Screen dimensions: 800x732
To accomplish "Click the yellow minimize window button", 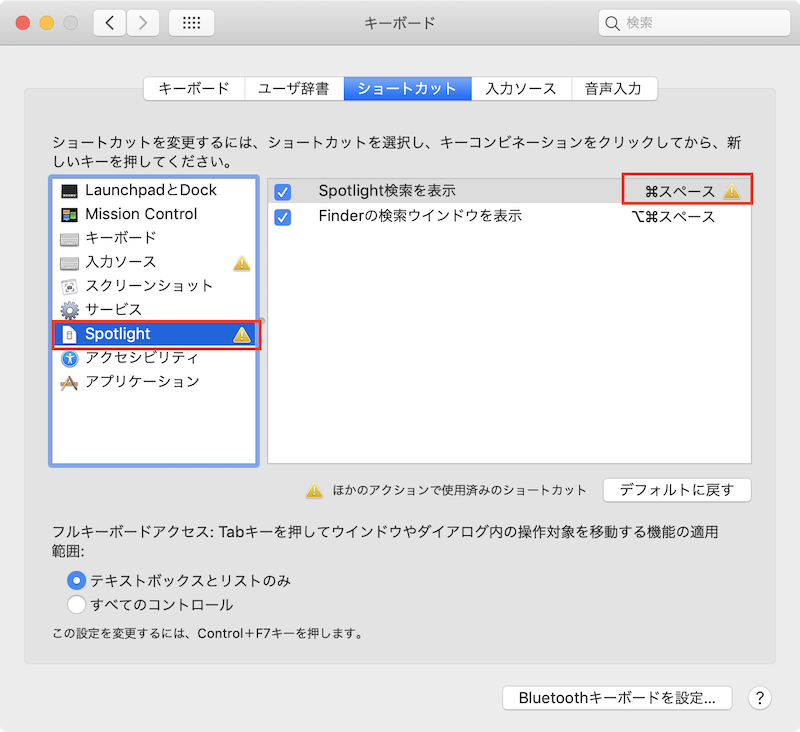I will (x=47, y=23).
